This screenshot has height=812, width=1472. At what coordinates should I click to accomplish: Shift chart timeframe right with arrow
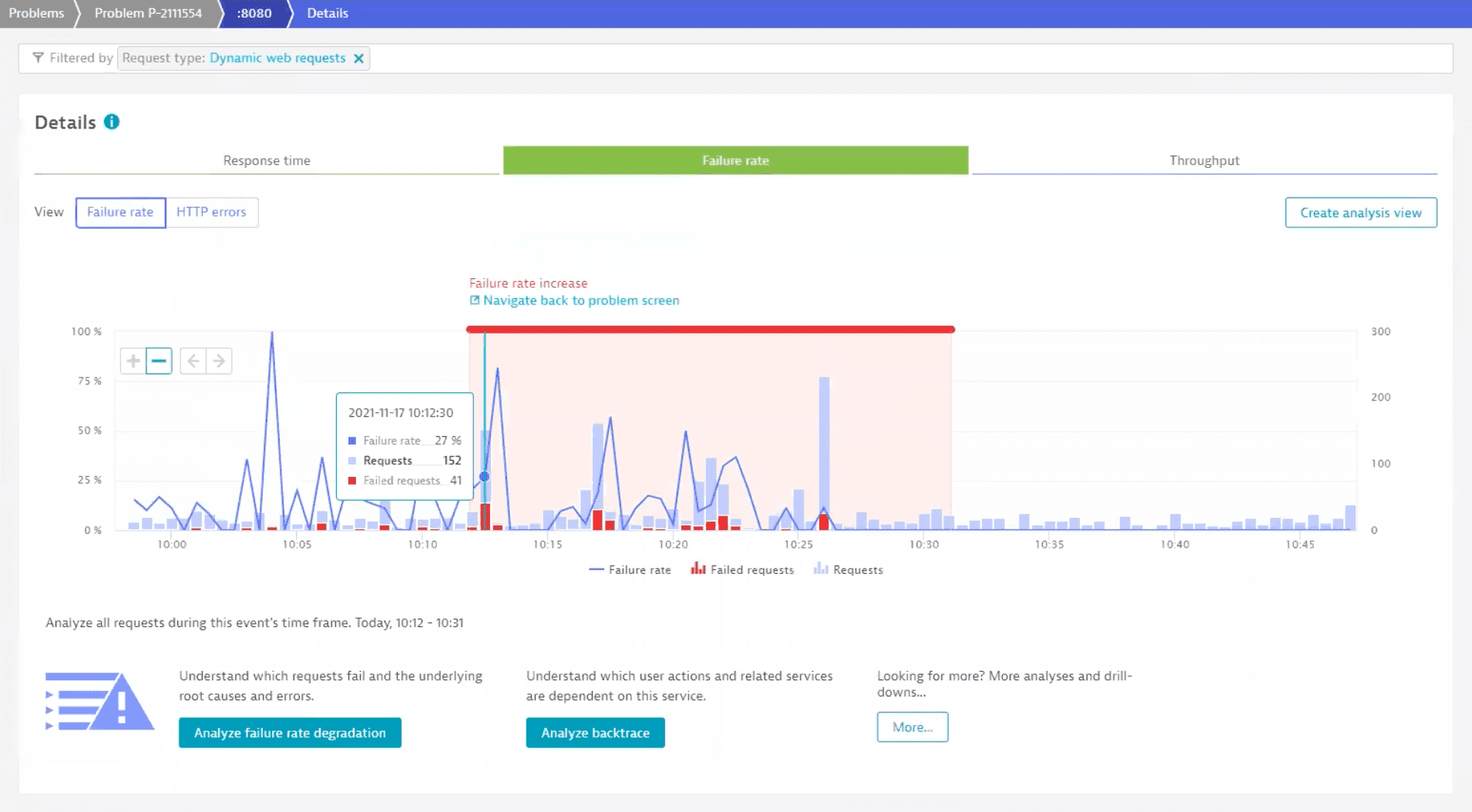click(219, 361)
